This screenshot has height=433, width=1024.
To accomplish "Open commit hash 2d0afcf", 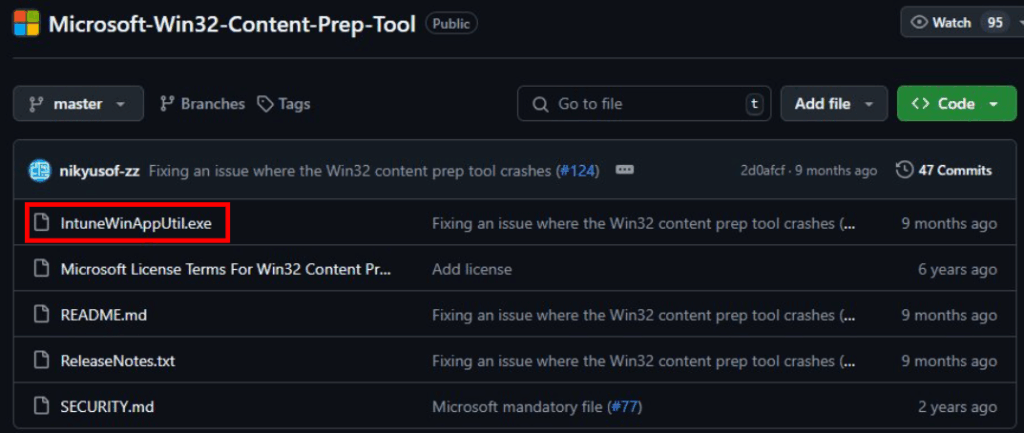I will (x=764, y=171).
